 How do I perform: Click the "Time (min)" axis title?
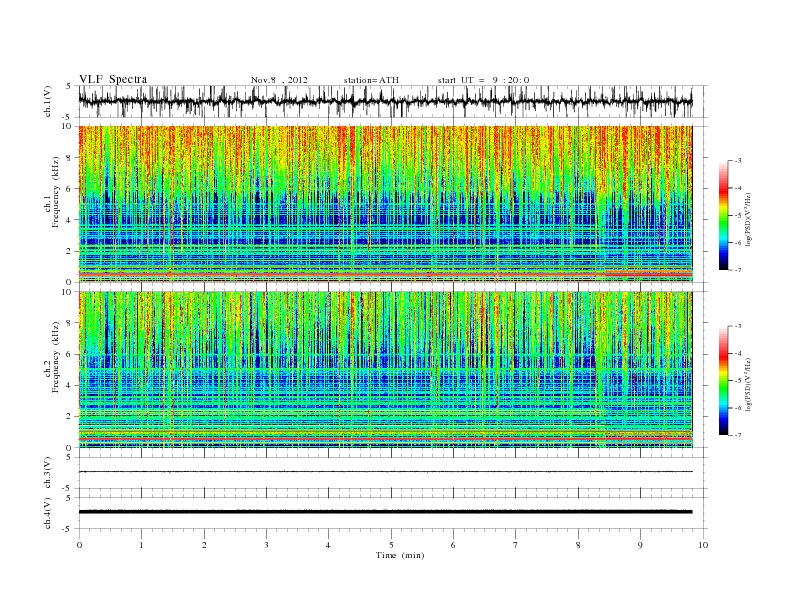[400, 555]
